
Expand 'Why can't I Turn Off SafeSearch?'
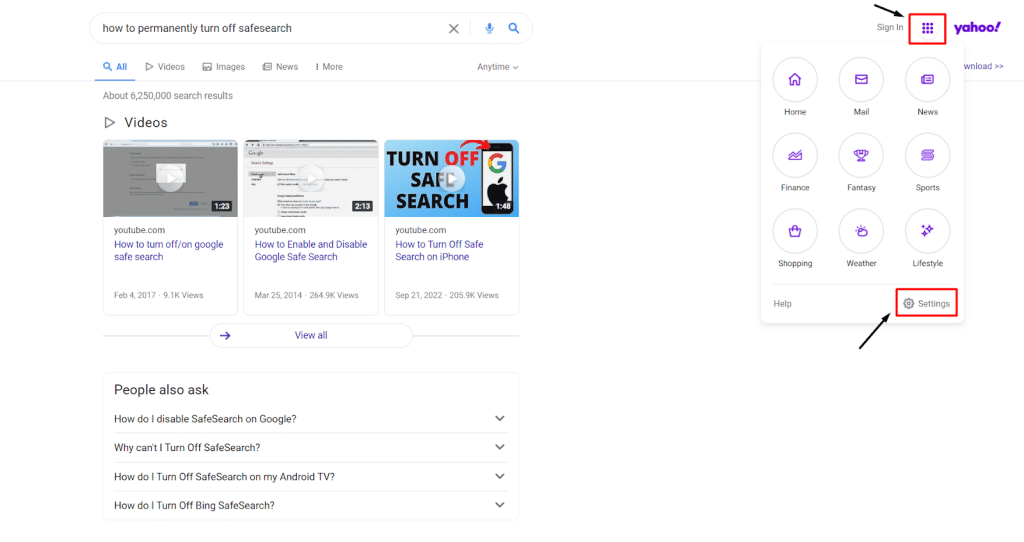pyautogui.click(x=311, y=447)
